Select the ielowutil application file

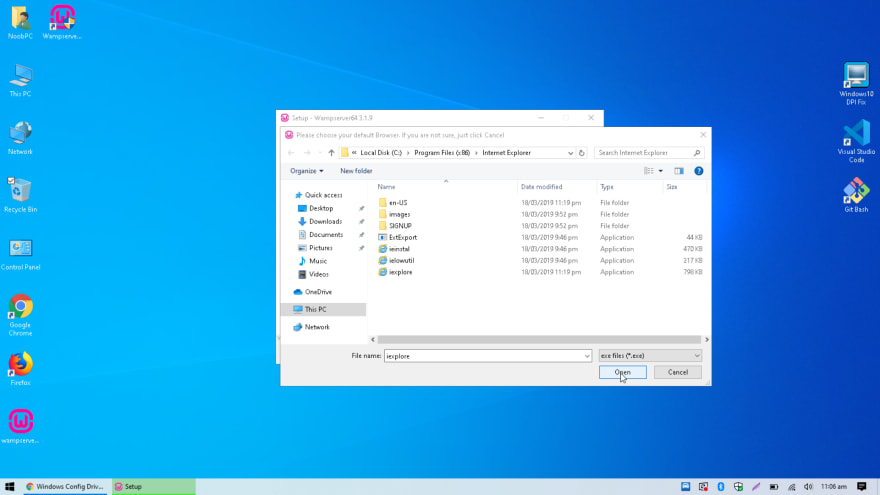point(401,260)
